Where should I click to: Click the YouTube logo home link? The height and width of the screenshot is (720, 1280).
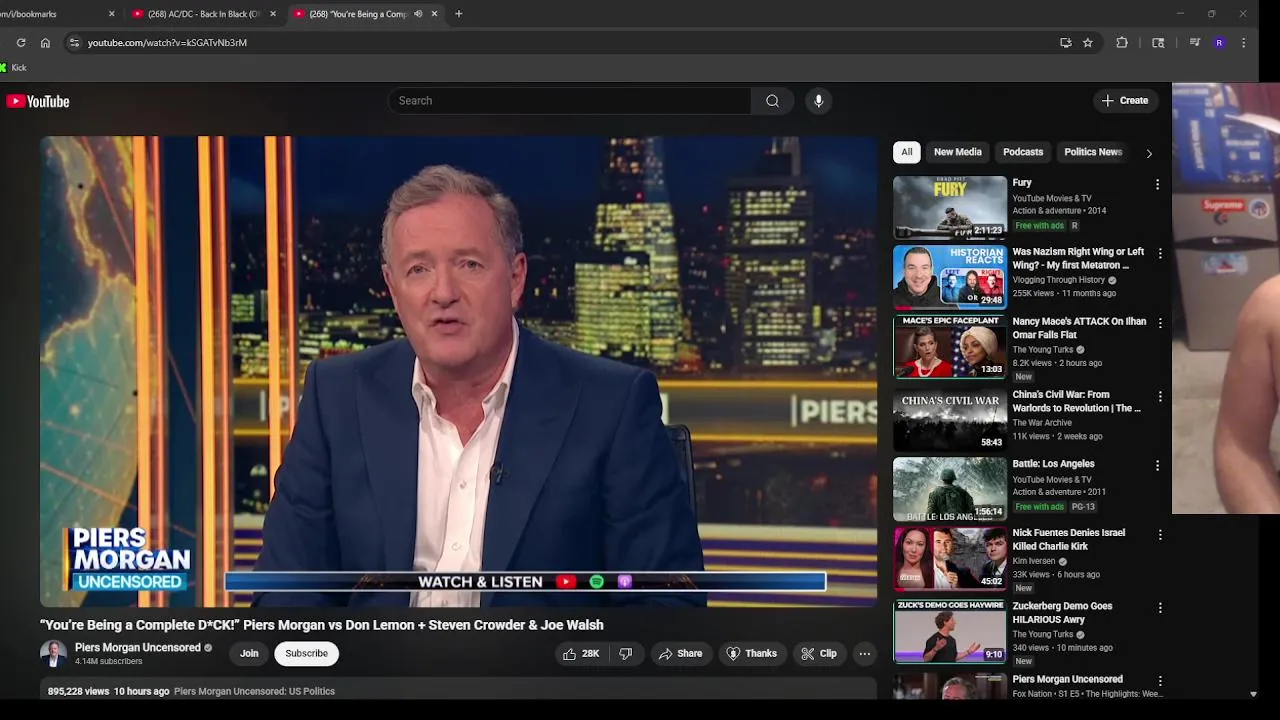tap(38, 101)
